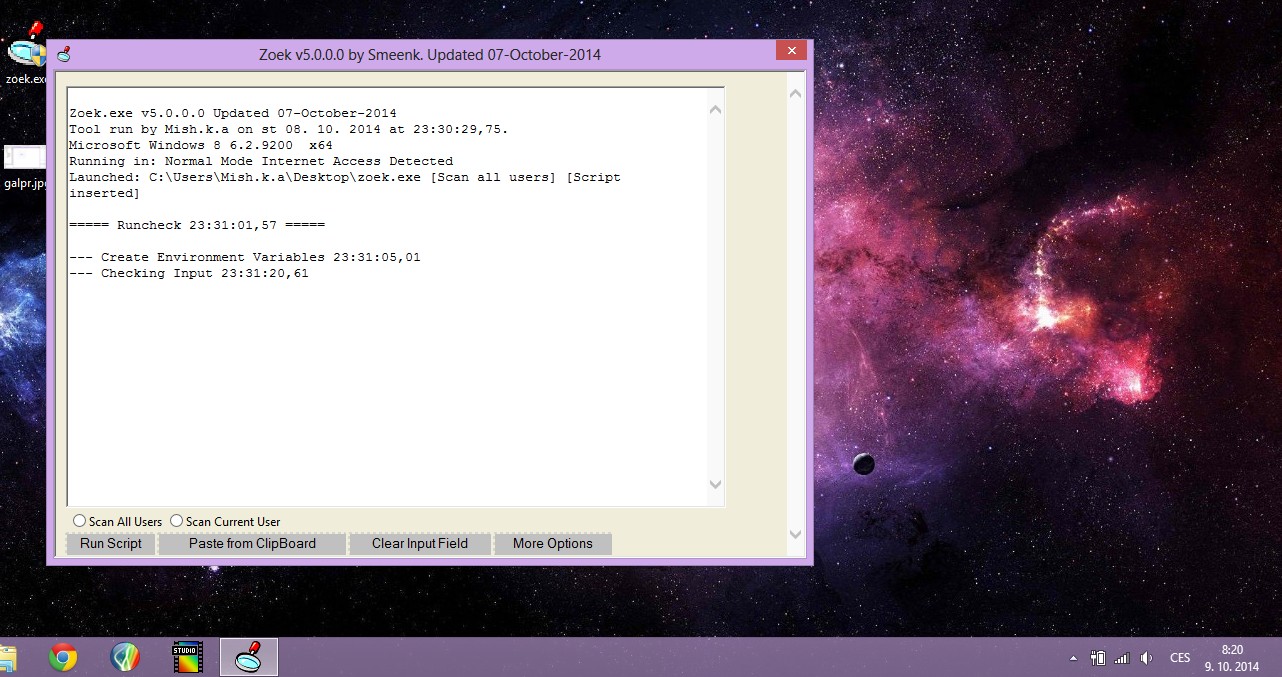Select the zoek.exe desktop icon
This screenshot has width=1282, height=677.
click(x=24, y=53)
